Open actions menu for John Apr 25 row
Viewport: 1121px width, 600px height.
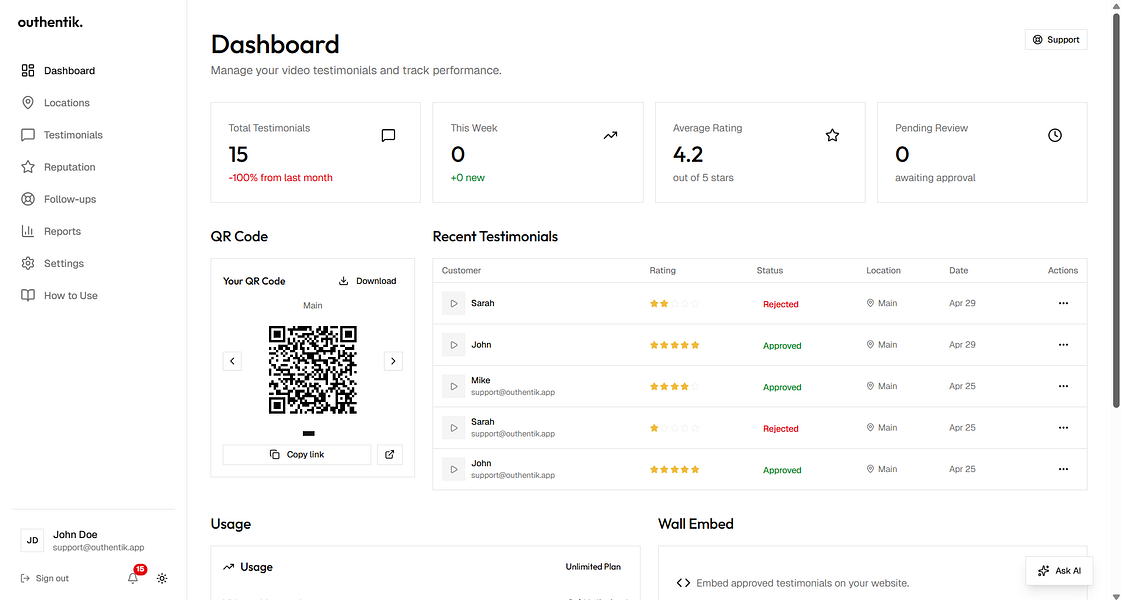point(1063,469)
